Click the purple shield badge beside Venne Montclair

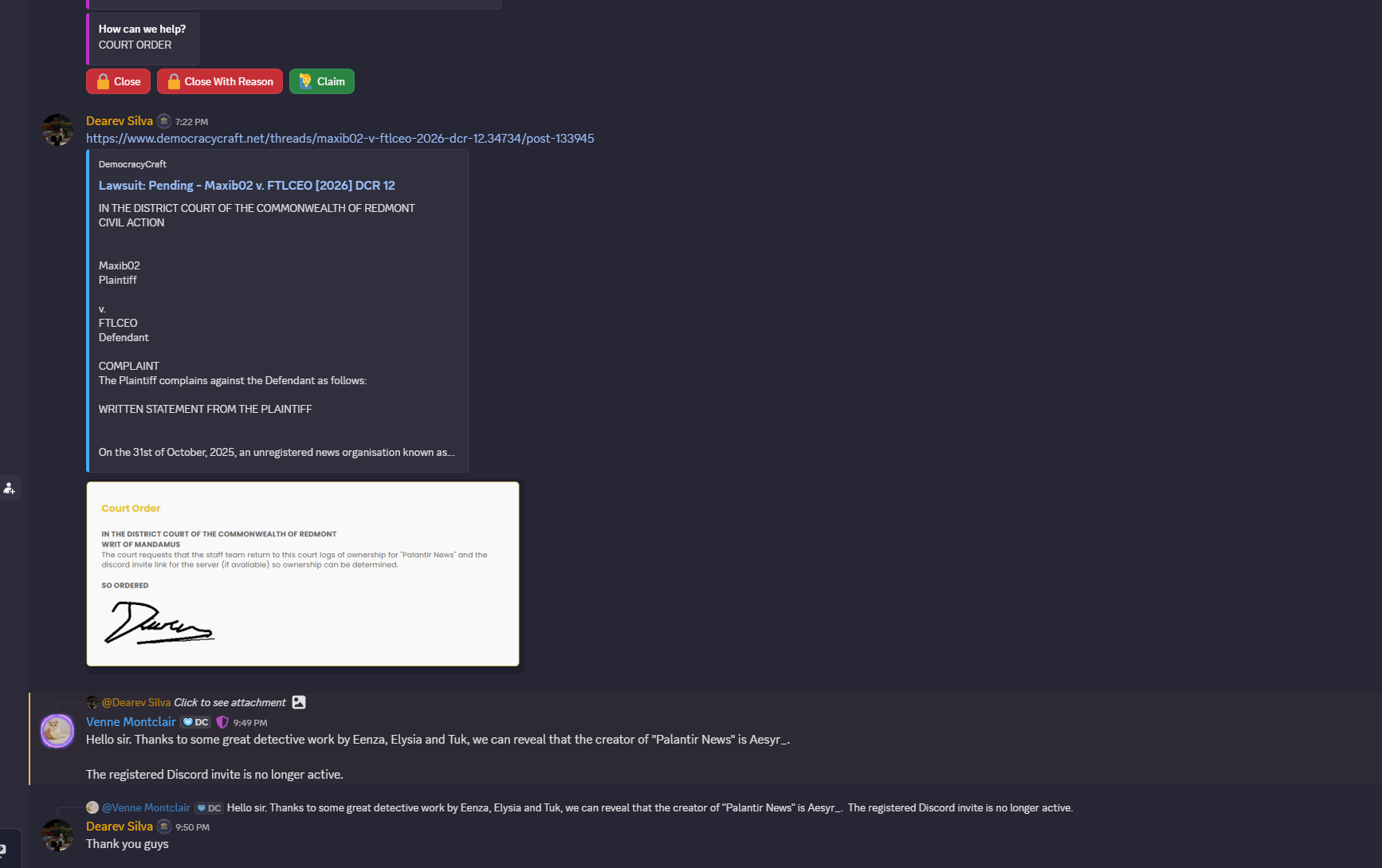[x=222, y=722]
